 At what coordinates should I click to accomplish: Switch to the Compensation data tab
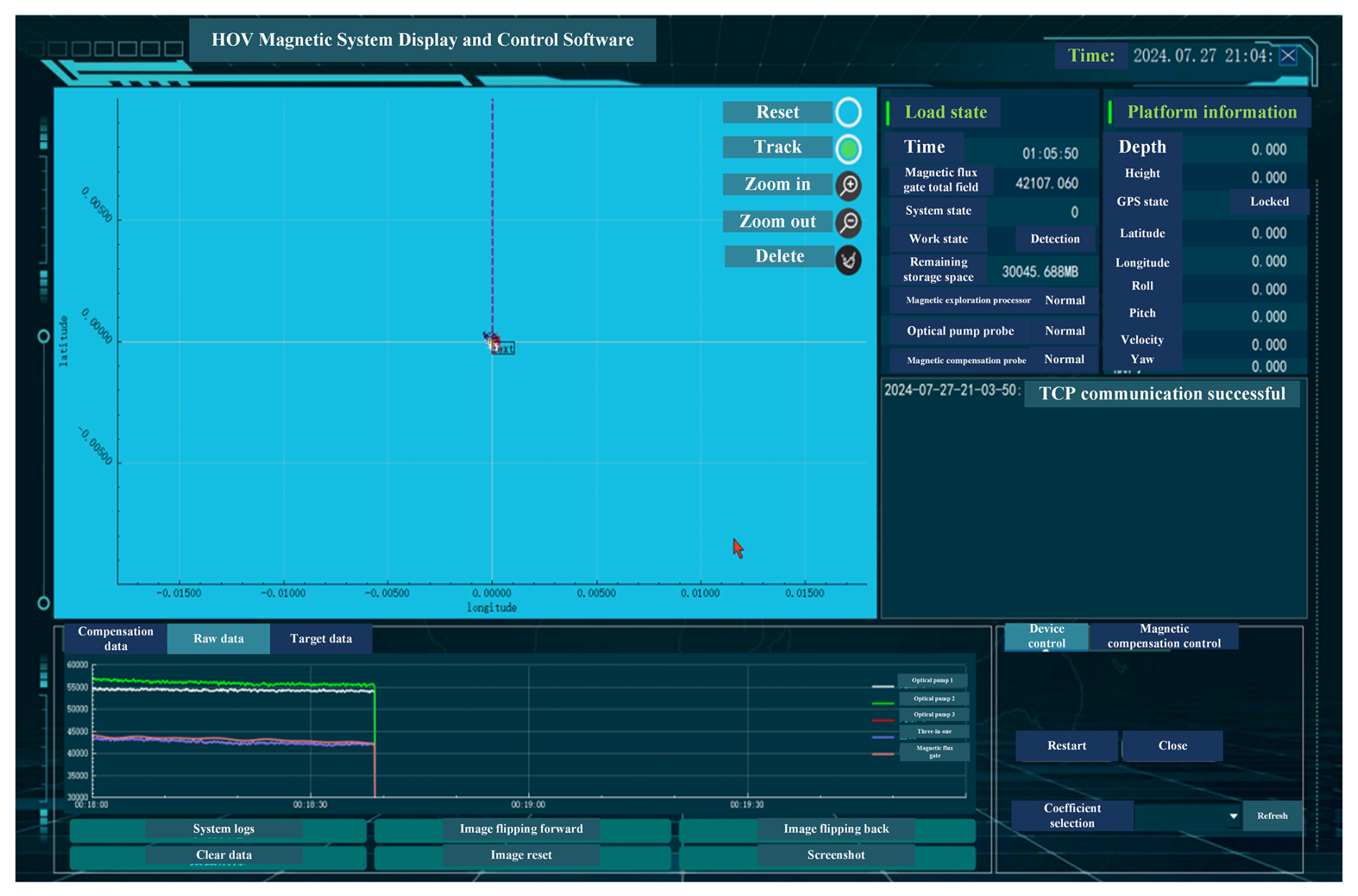tap(116, 638)
